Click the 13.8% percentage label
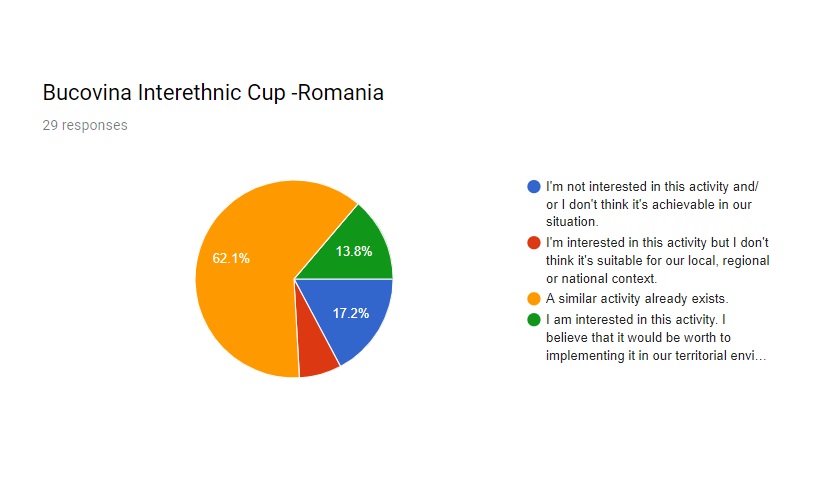The height and width of the screenshot is (495, 834). pos(354,251)
